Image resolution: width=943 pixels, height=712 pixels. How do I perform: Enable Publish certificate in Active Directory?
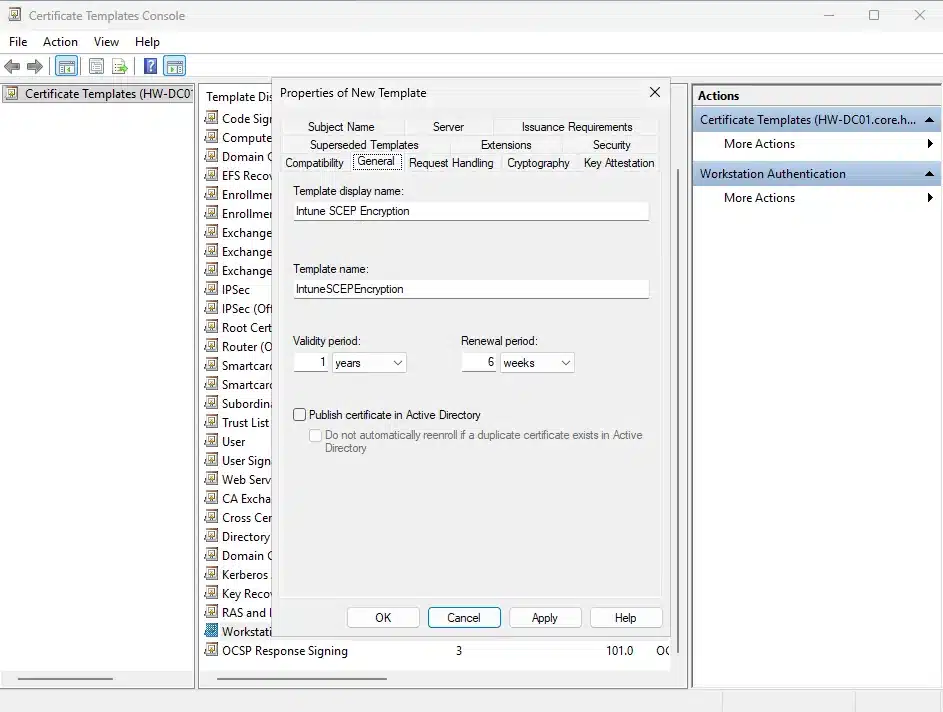(x=300, y=415)
